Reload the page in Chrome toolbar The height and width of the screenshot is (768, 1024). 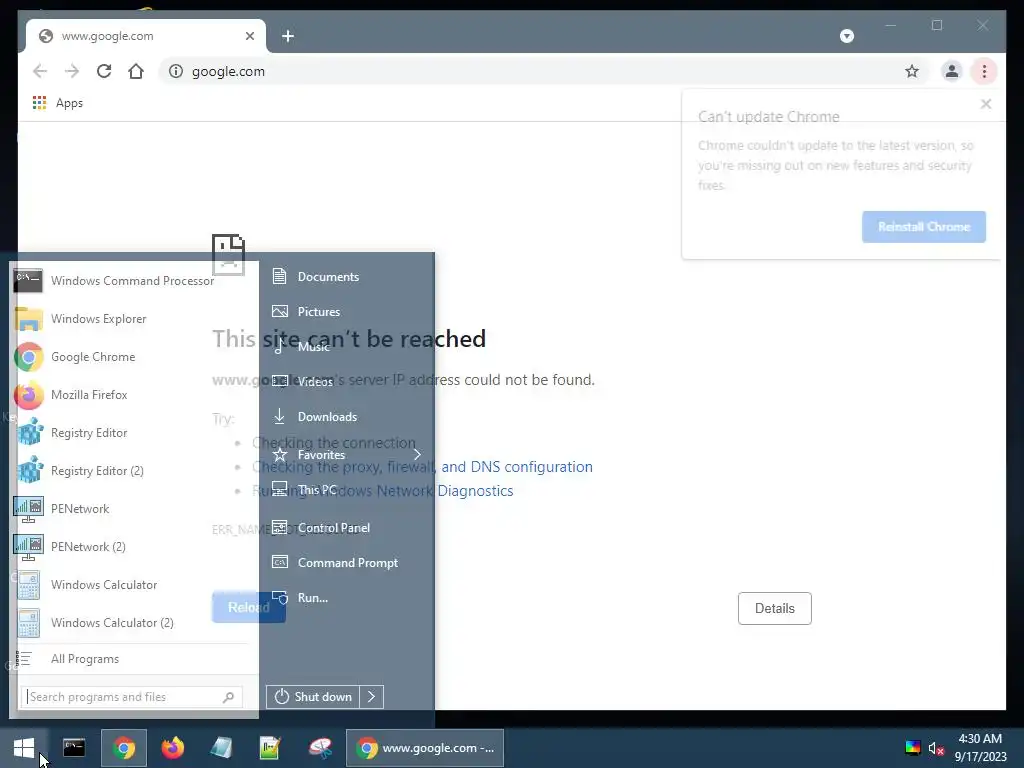104,71
